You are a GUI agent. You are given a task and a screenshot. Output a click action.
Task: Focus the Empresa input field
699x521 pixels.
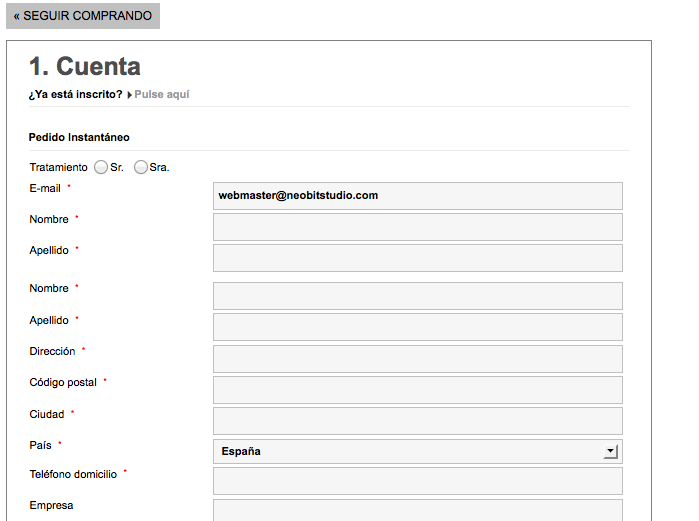(418, 510)
